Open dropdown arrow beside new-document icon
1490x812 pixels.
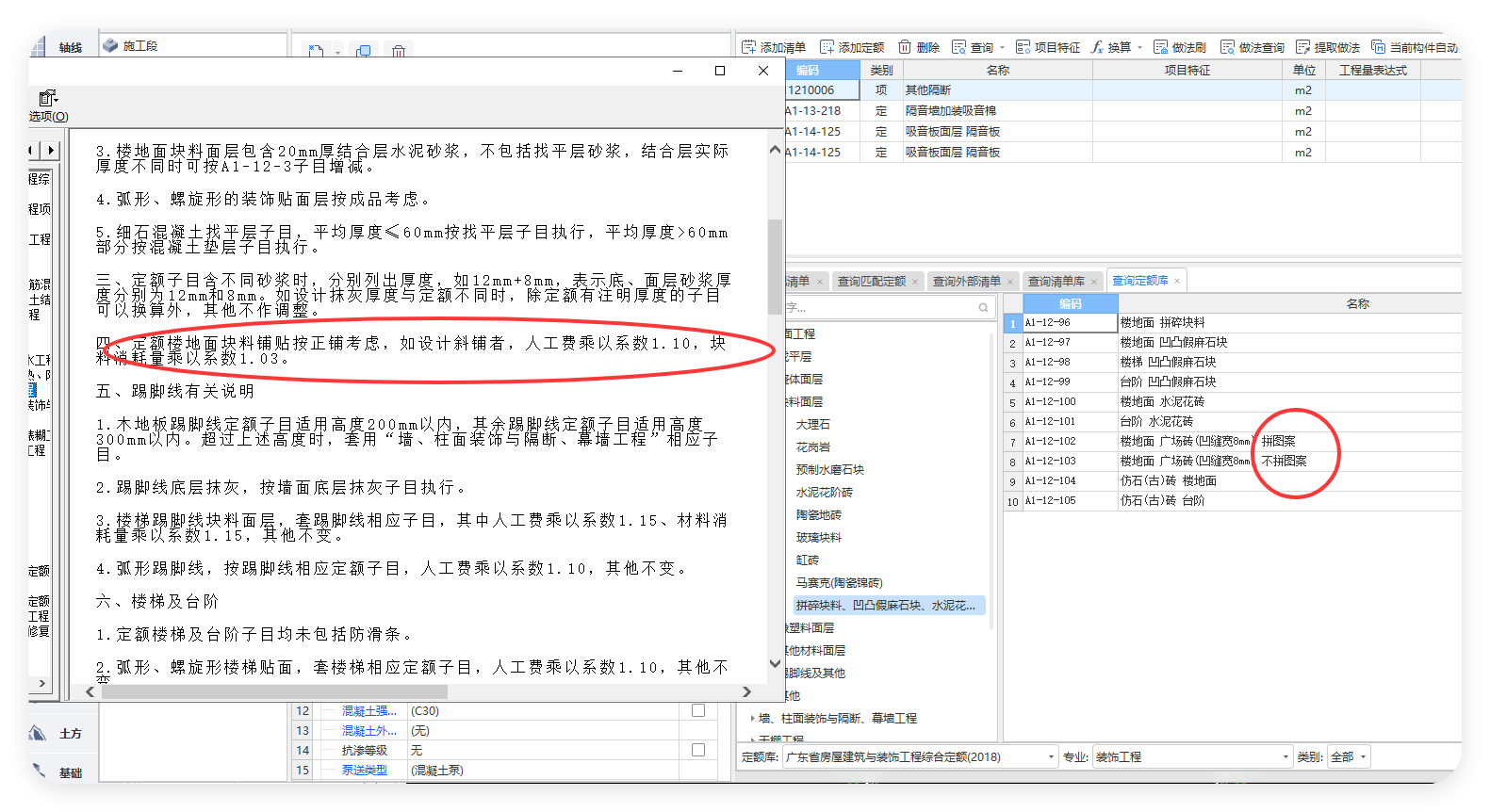[x=337, y=53]
